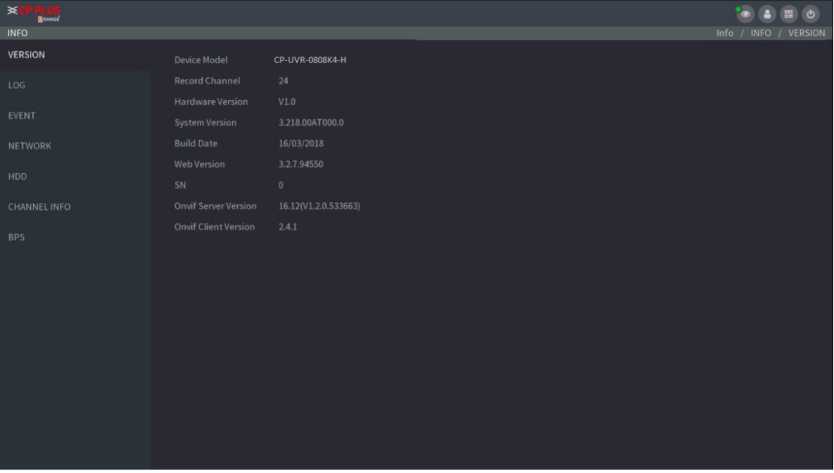
Task: Click the Device Model label
Action: 201,60
